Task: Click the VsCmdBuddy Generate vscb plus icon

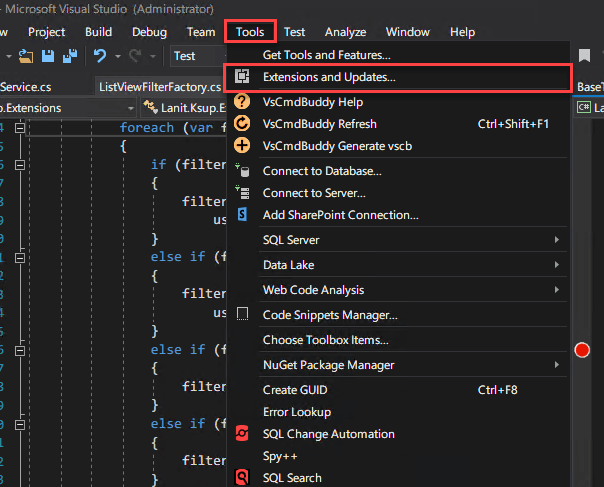Action: pos(241,146)
